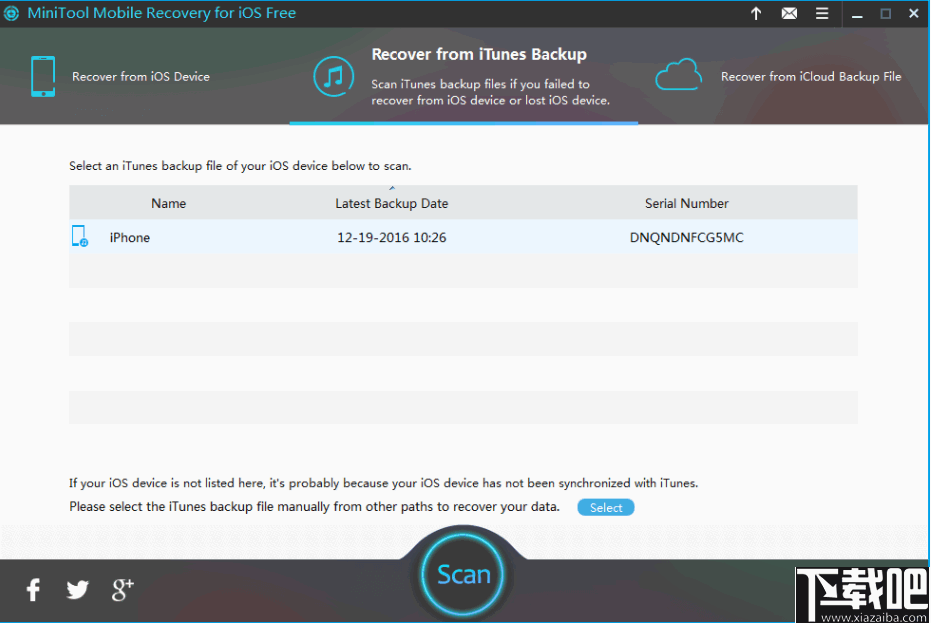Open the Google+ share icon
Viewport: 931px width, 623px height.
click(x=121, y=590)
